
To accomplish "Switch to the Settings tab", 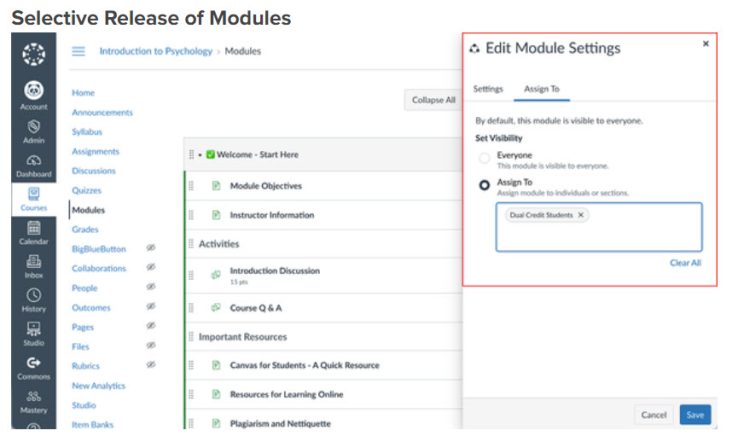I will click(488, 89).
